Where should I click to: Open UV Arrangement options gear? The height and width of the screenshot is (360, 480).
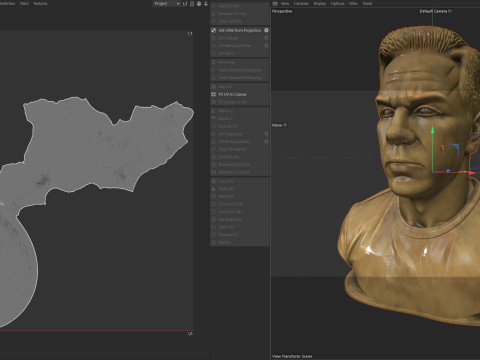(266, 142)
